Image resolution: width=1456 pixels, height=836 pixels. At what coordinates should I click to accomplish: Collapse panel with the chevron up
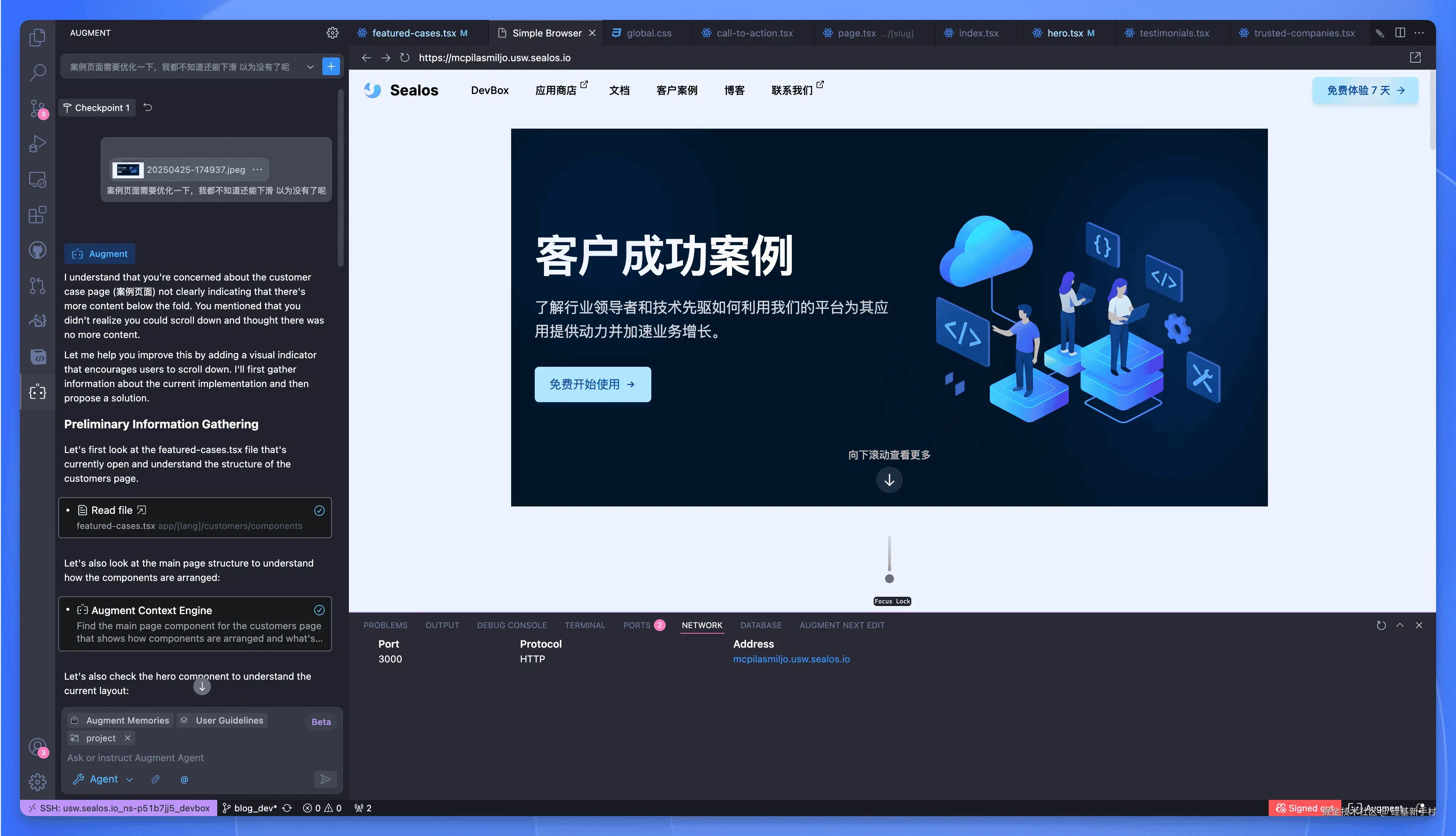[1400, 625]
